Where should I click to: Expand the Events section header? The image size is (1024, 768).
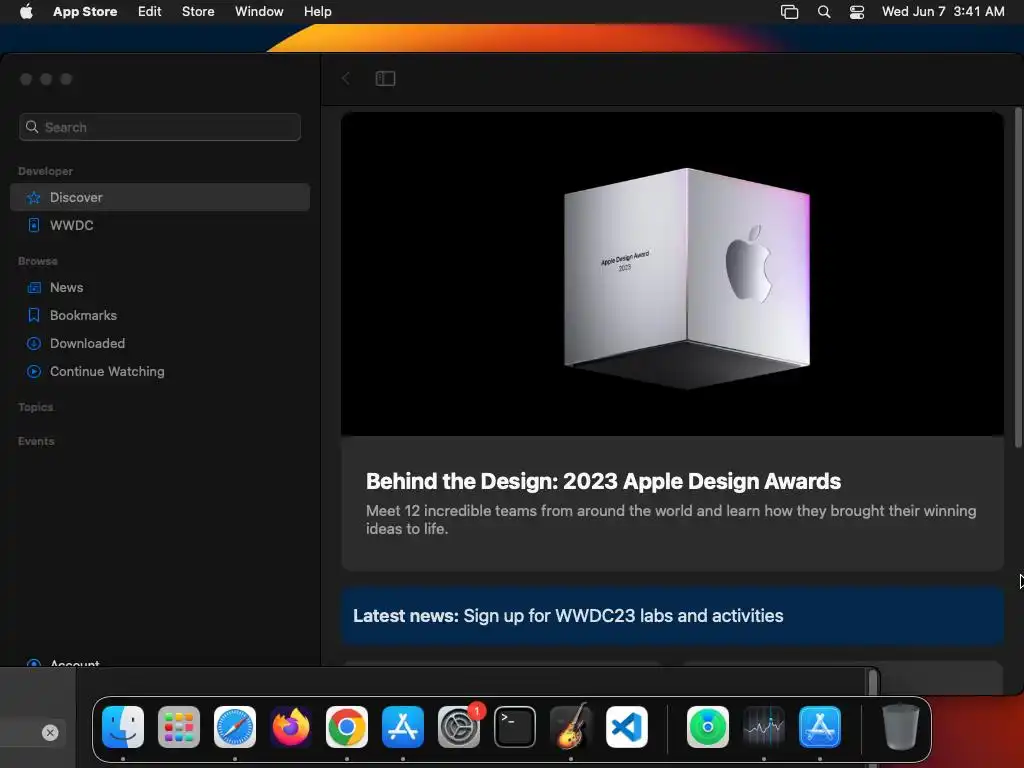click(x=37, y=441)
